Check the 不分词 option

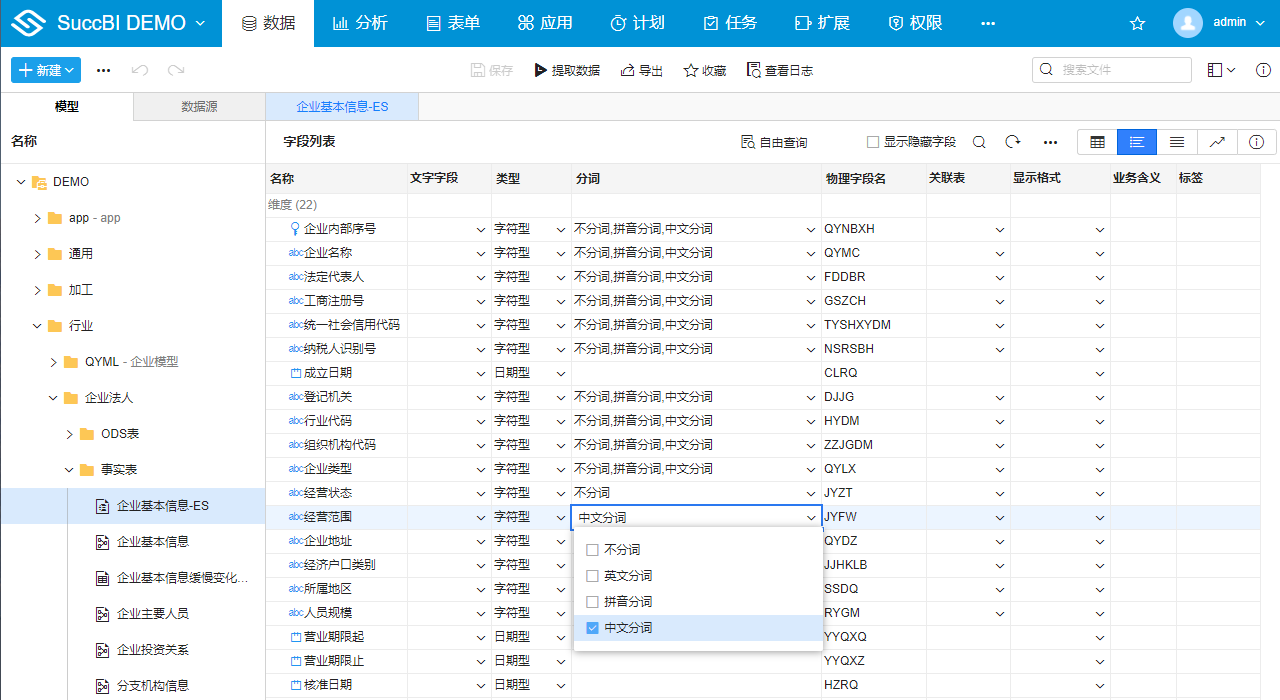[x=592, y=550]
